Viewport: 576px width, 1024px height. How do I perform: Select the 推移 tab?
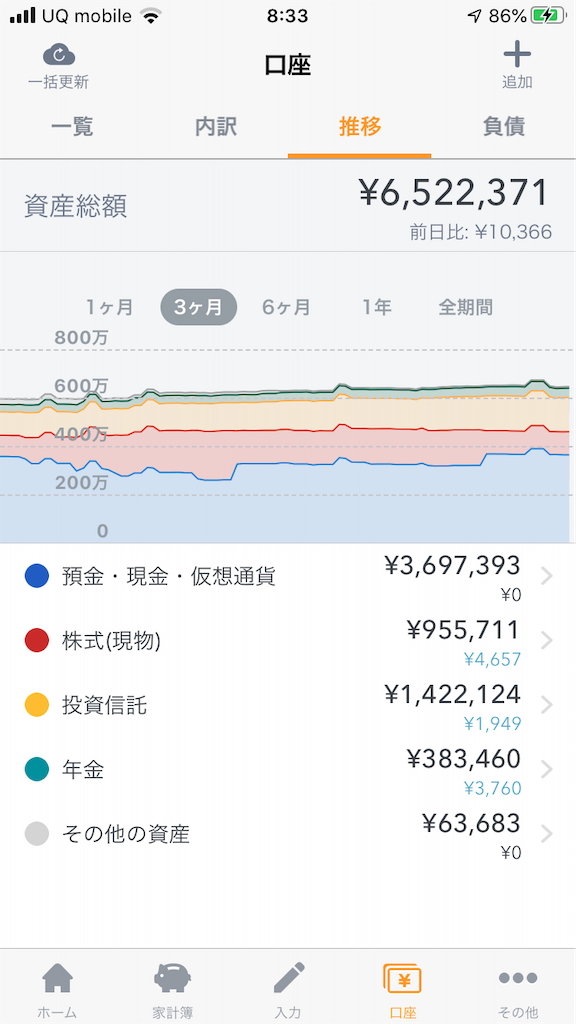click(x=360, y=127)
